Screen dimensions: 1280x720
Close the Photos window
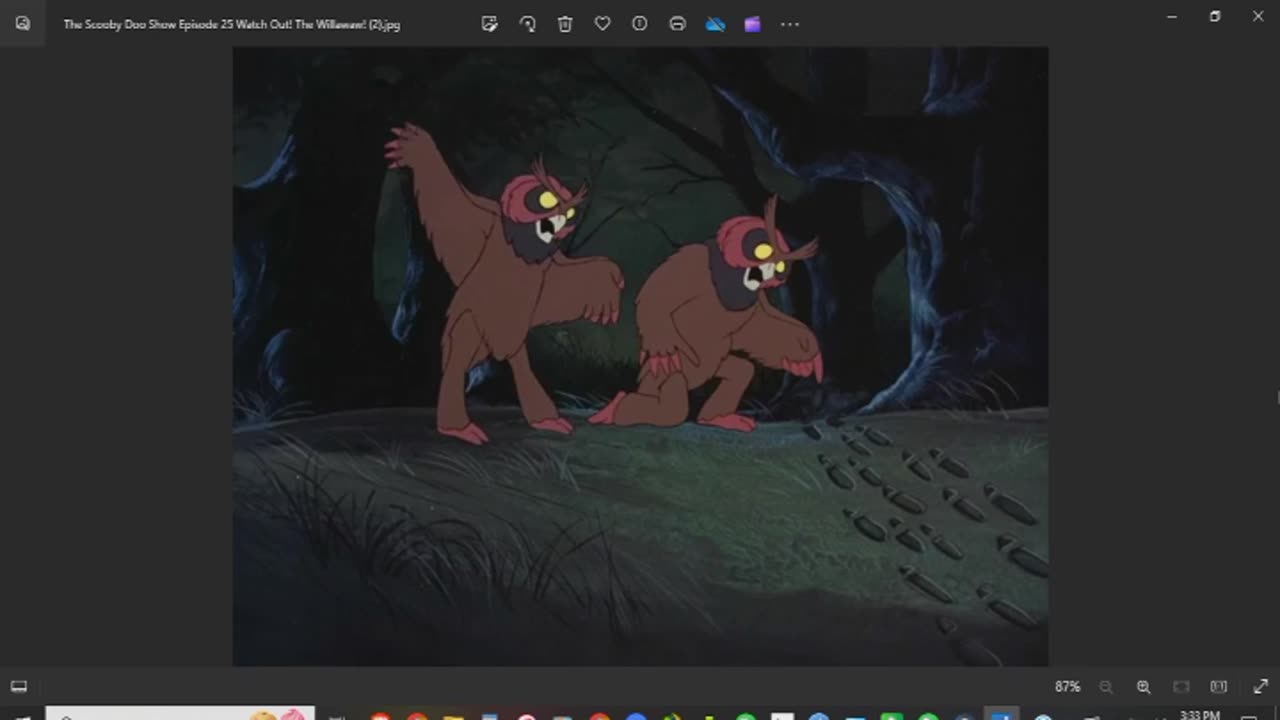point(1258,16)
